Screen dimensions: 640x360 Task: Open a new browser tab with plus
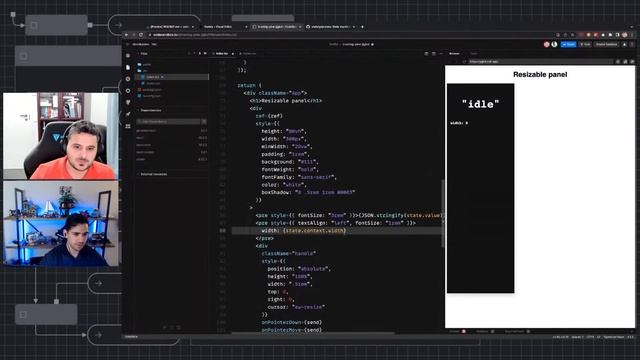pos(362,27)
